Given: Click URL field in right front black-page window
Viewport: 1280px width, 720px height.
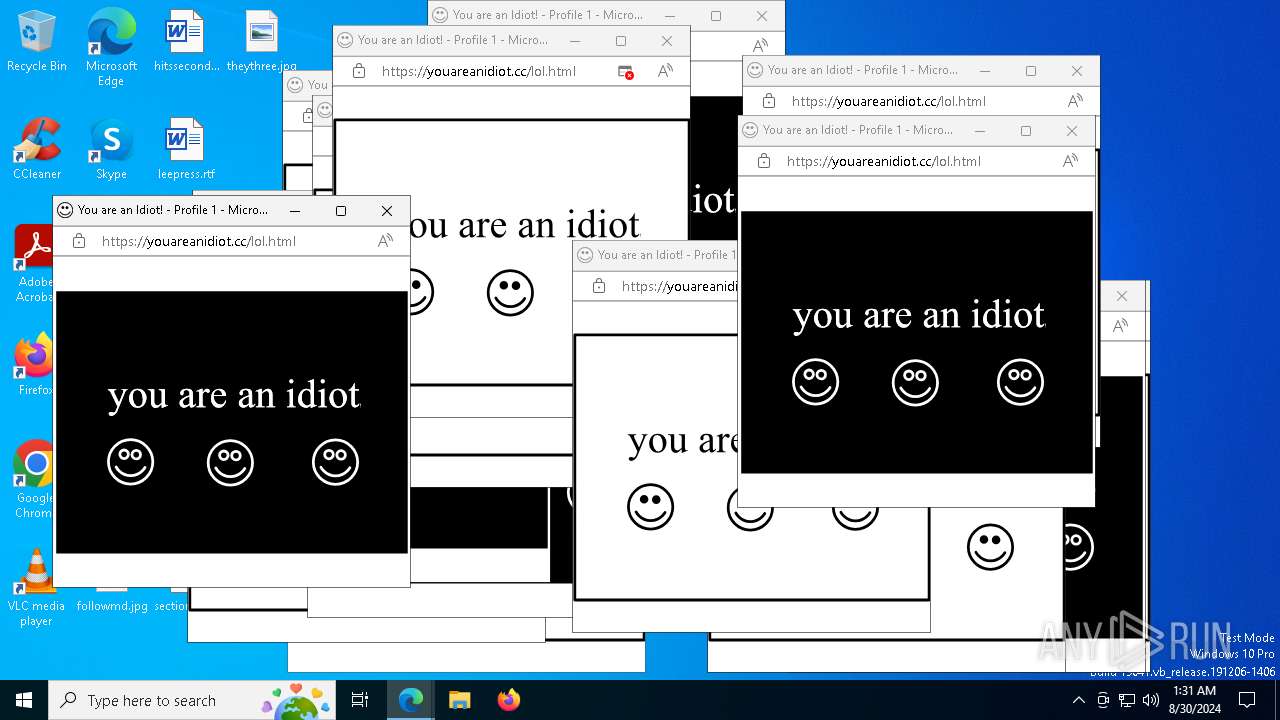Looking at the screenshot, I should tap(884, 161).
